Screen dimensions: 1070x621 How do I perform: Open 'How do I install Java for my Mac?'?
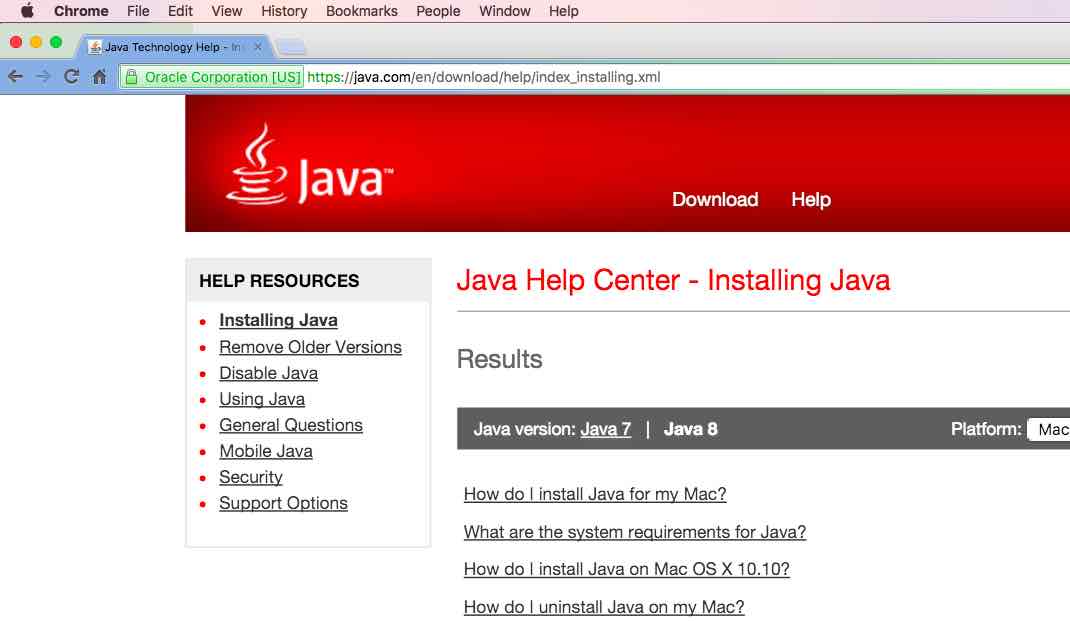595,494
